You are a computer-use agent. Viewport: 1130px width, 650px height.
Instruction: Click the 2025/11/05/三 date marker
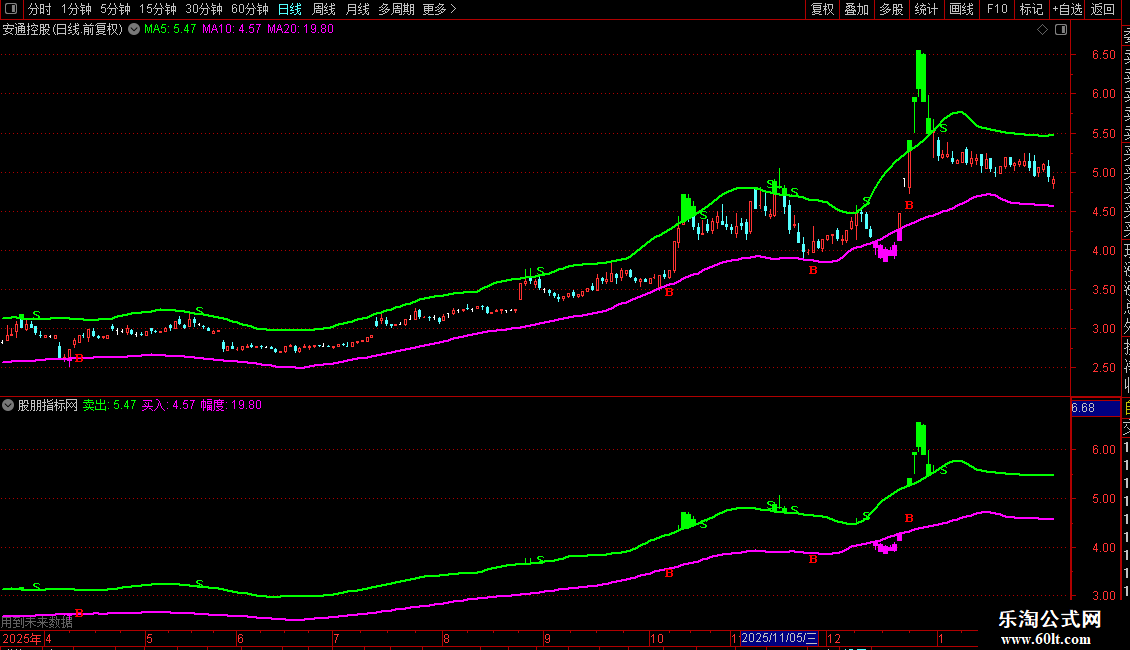(779, 638)
